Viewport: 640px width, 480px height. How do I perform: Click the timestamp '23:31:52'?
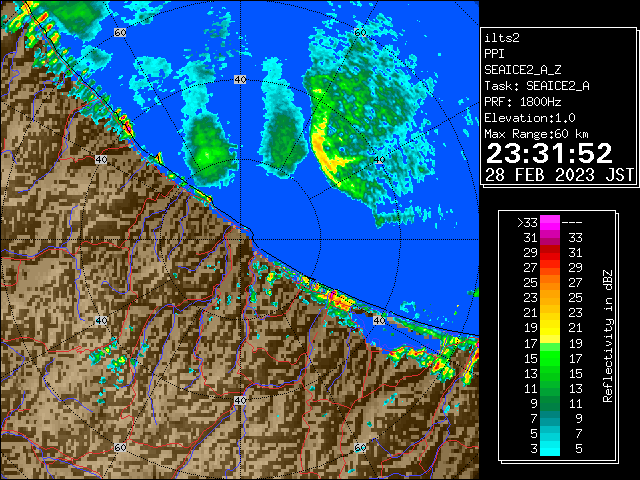pos(549,153)
